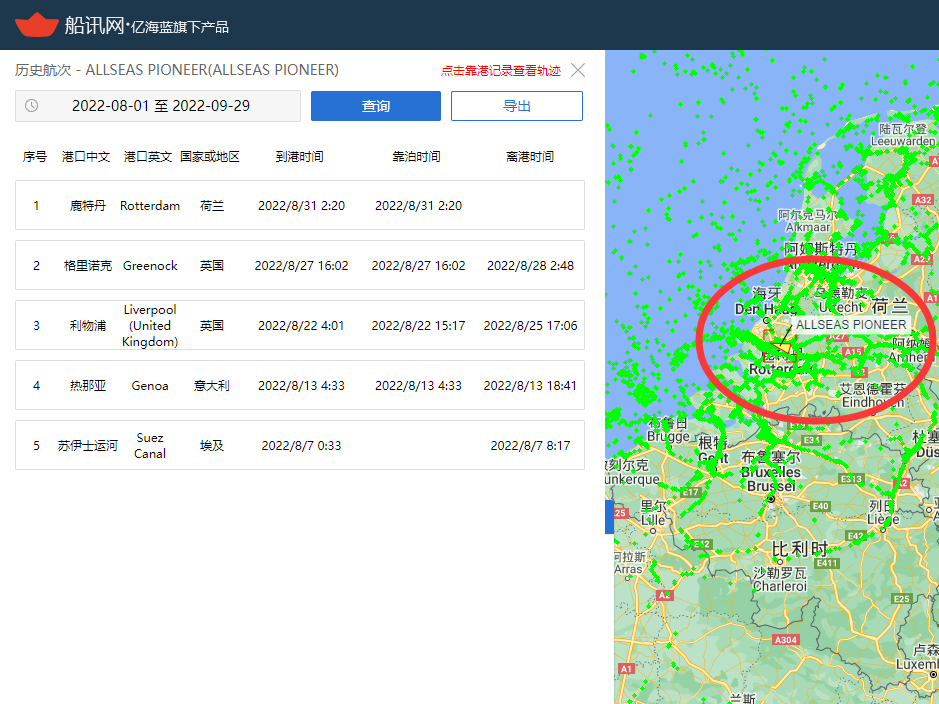Click the red ship logo icon
This screenshot has height=704, width=939.
36,24
